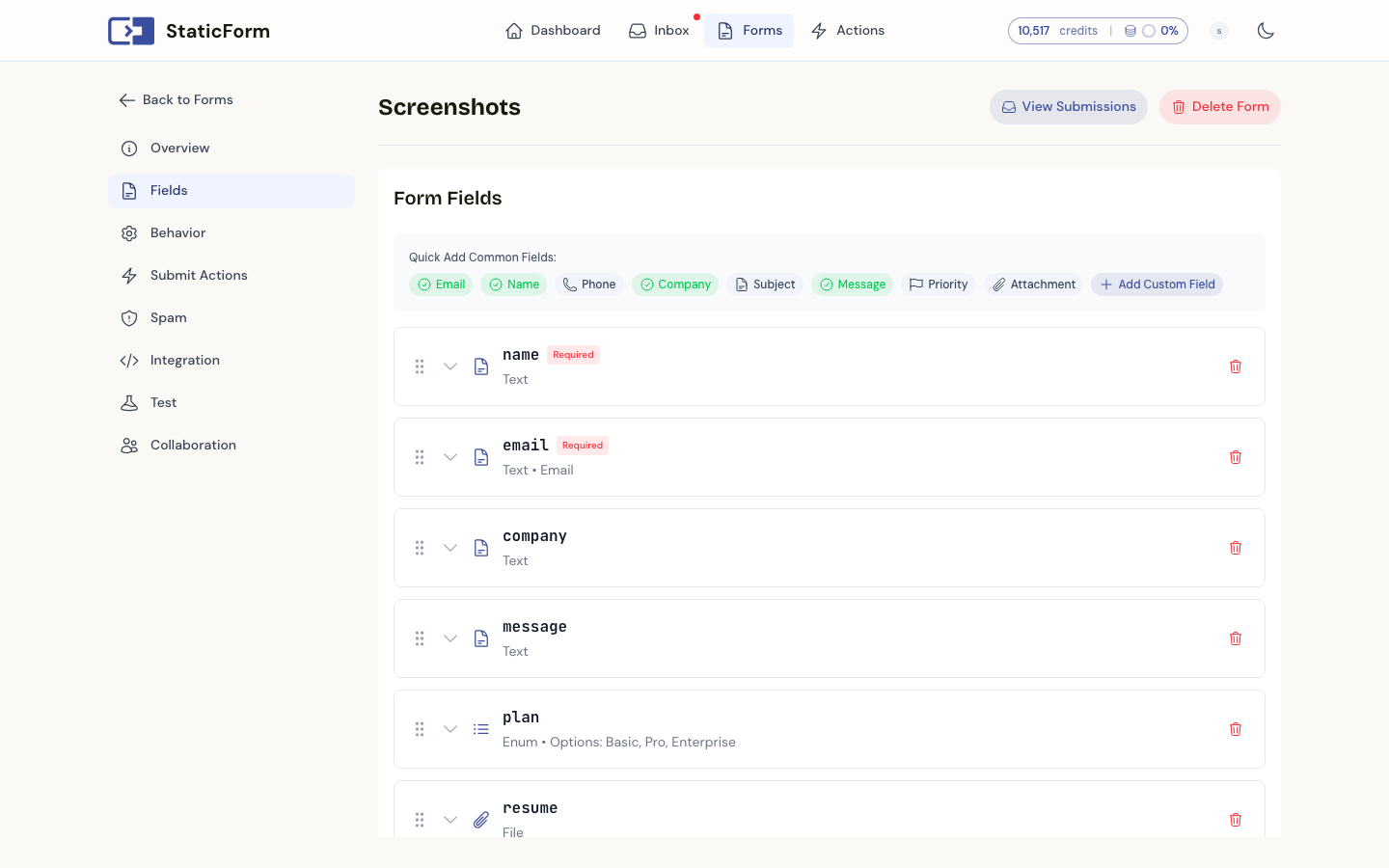Click the Delete Form button
1389x868 pixels.
(x=1220, y=107)
